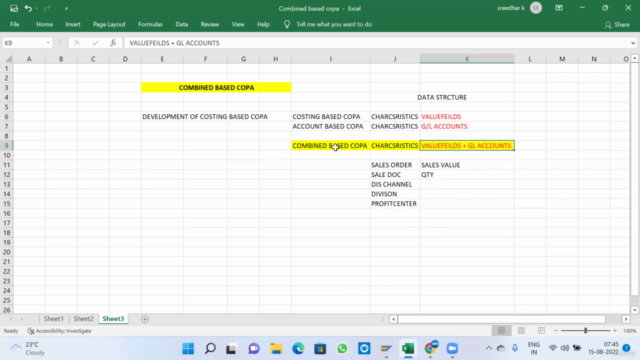The height and width of the screenshot is (360, 640).
Task: Switch to the Data tab
Action: point(182,24)
